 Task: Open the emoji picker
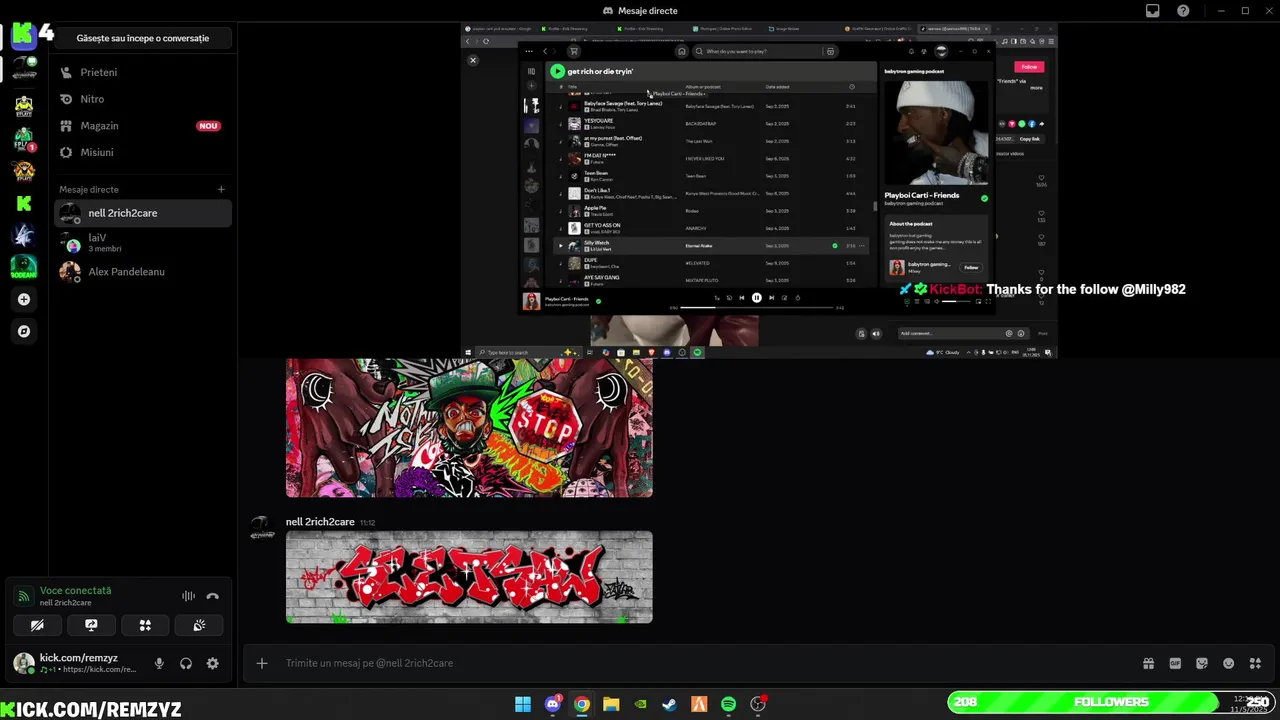coord(1229,663)
